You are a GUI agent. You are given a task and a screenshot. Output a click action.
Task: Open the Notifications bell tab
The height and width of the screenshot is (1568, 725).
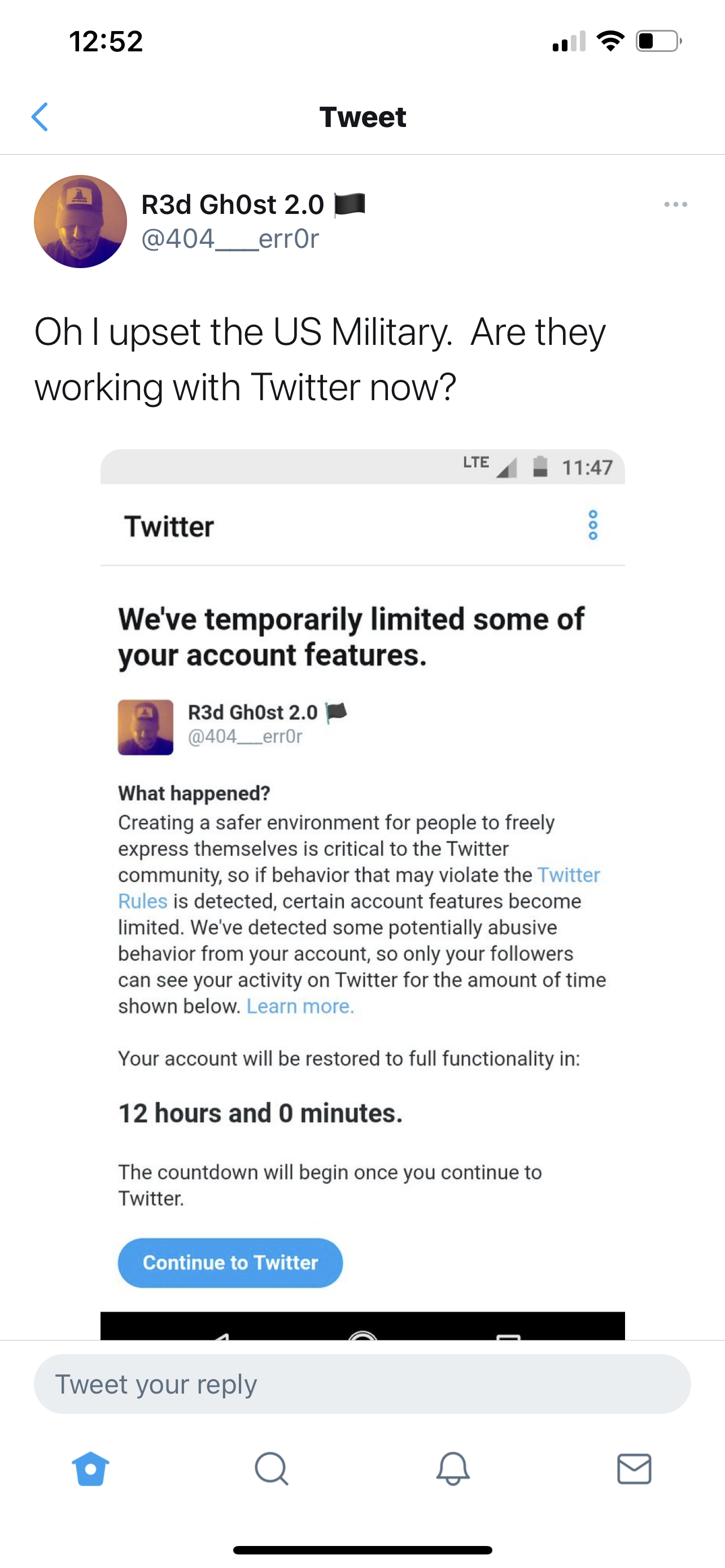(x=453, y=1469)
